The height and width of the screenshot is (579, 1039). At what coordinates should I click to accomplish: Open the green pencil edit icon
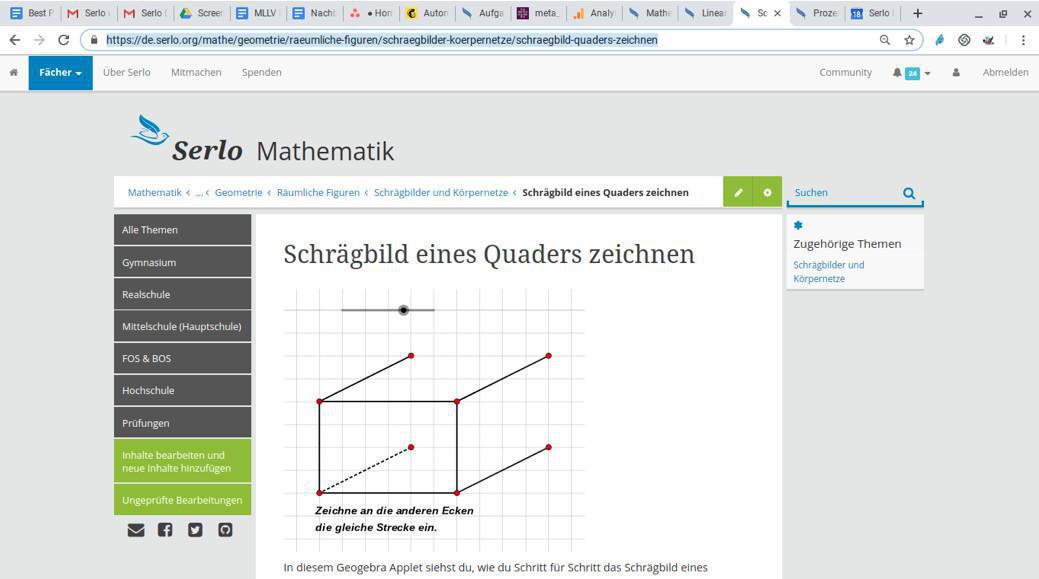tap(738, 192)
